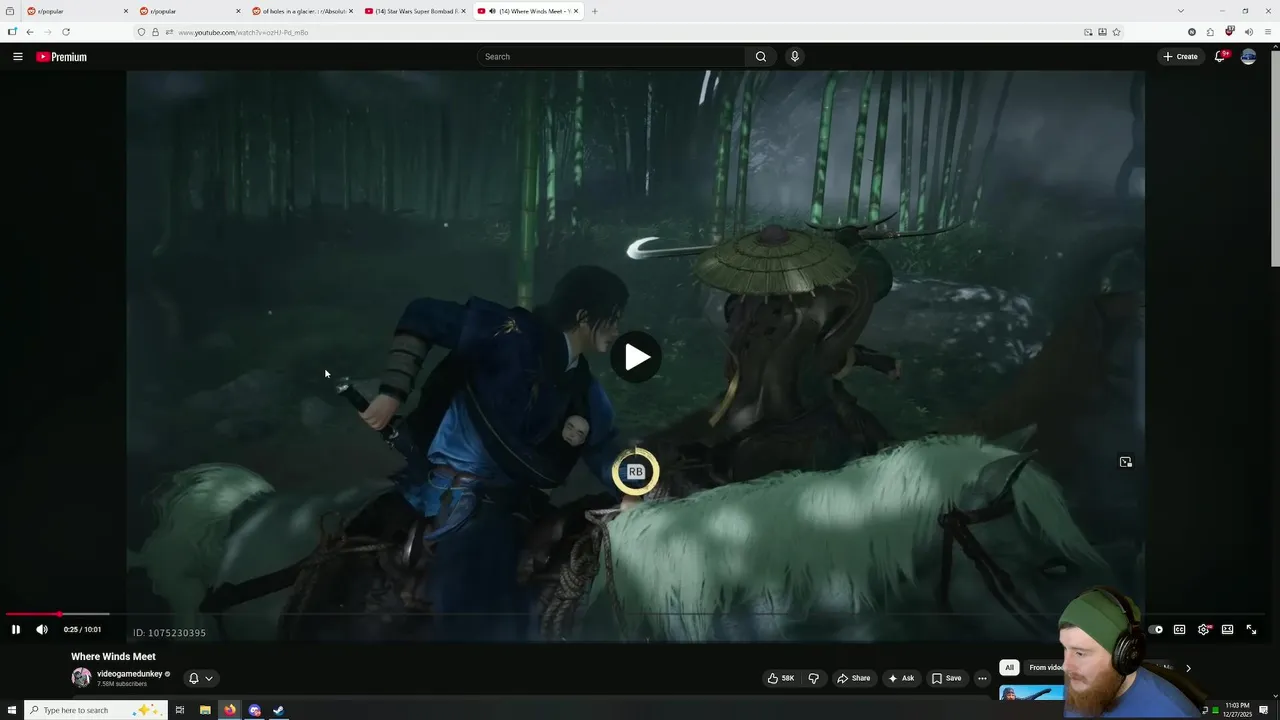Go to YouTube Premium home logo
This screenshot has width=1280, height=720.
[62, 57]
